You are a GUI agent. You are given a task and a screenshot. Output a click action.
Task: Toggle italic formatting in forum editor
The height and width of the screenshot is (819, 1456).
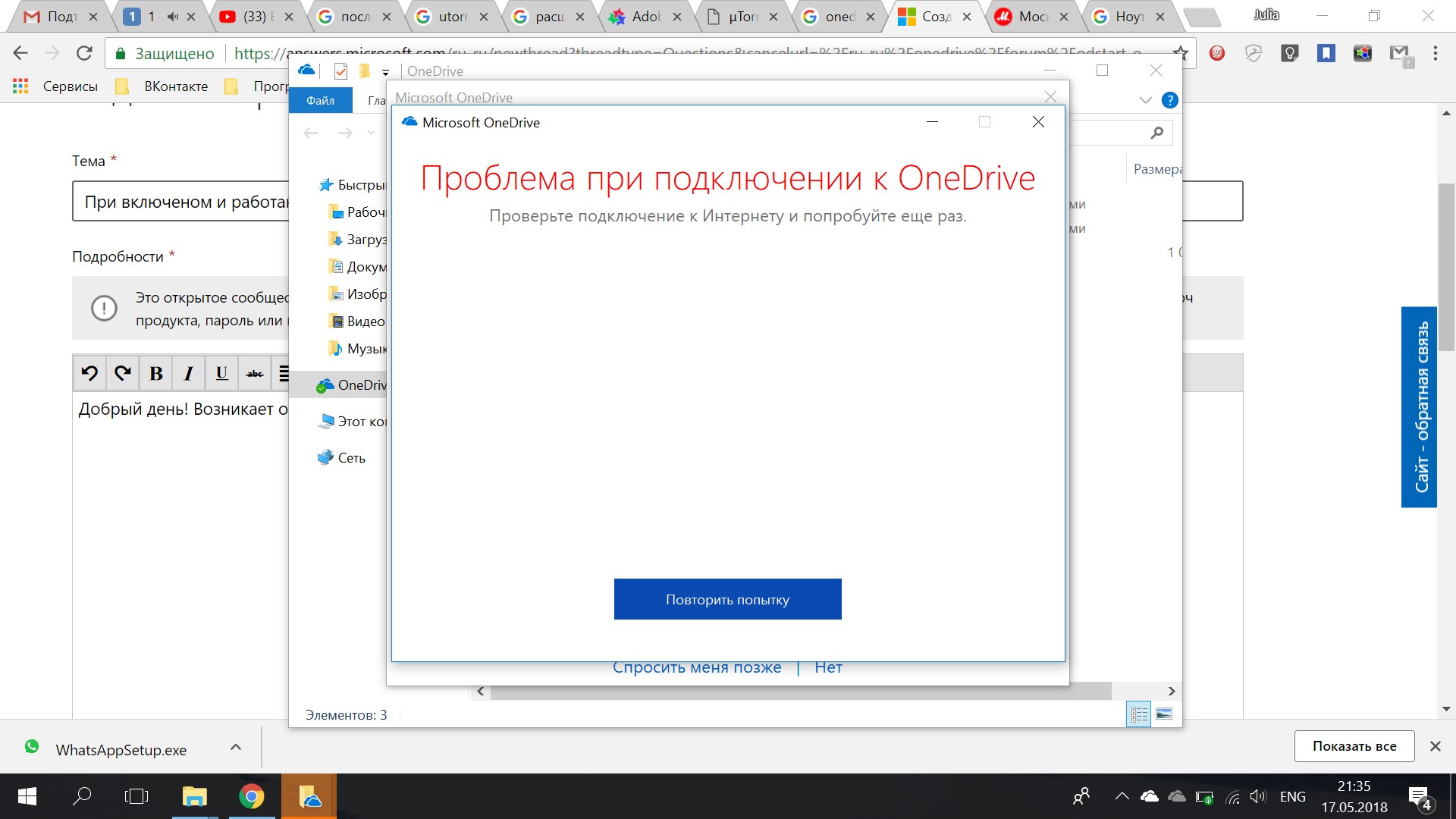(189, 373)
